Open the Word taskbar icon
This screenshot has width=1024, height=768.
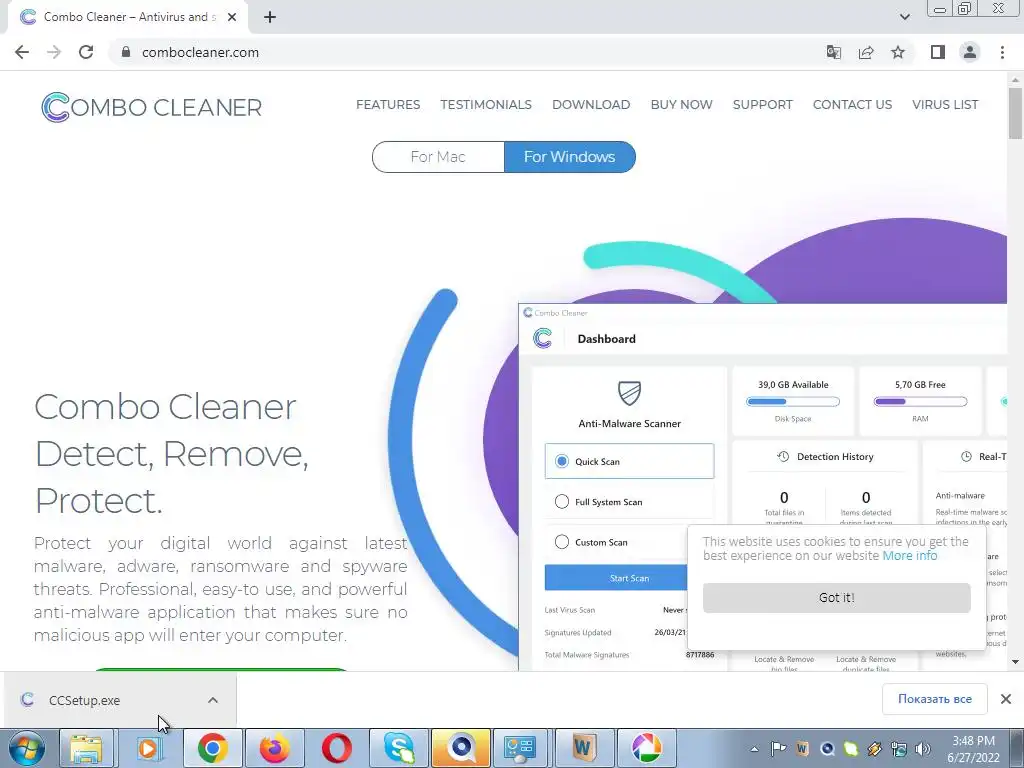tap(583, 748)
